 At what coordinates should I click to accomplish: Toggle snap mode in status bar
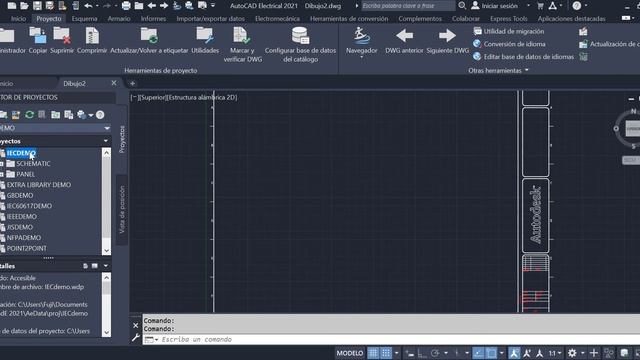386,353
